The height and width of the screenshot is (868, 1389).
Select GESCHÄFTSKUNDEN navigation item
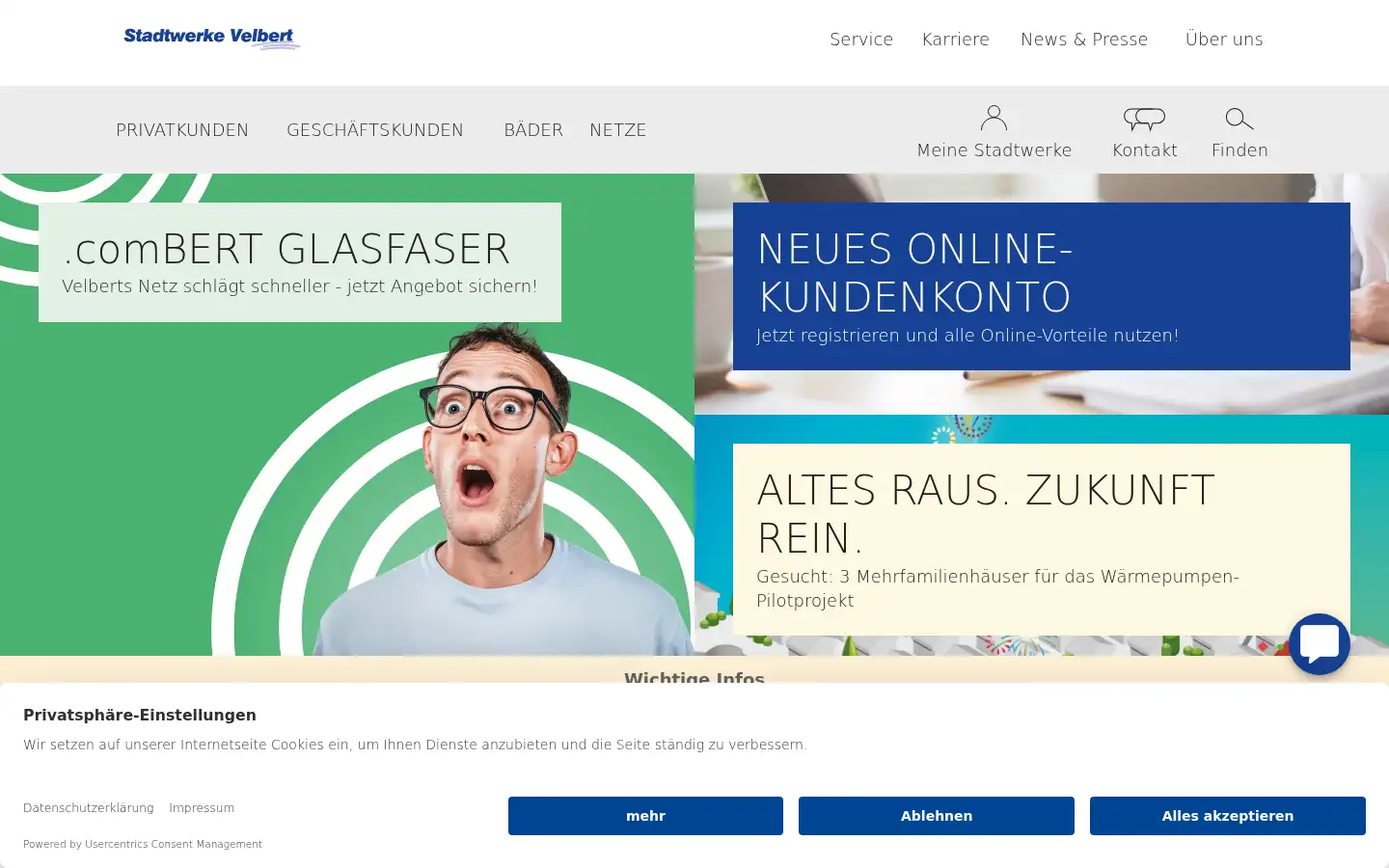[x=375, y=130]
